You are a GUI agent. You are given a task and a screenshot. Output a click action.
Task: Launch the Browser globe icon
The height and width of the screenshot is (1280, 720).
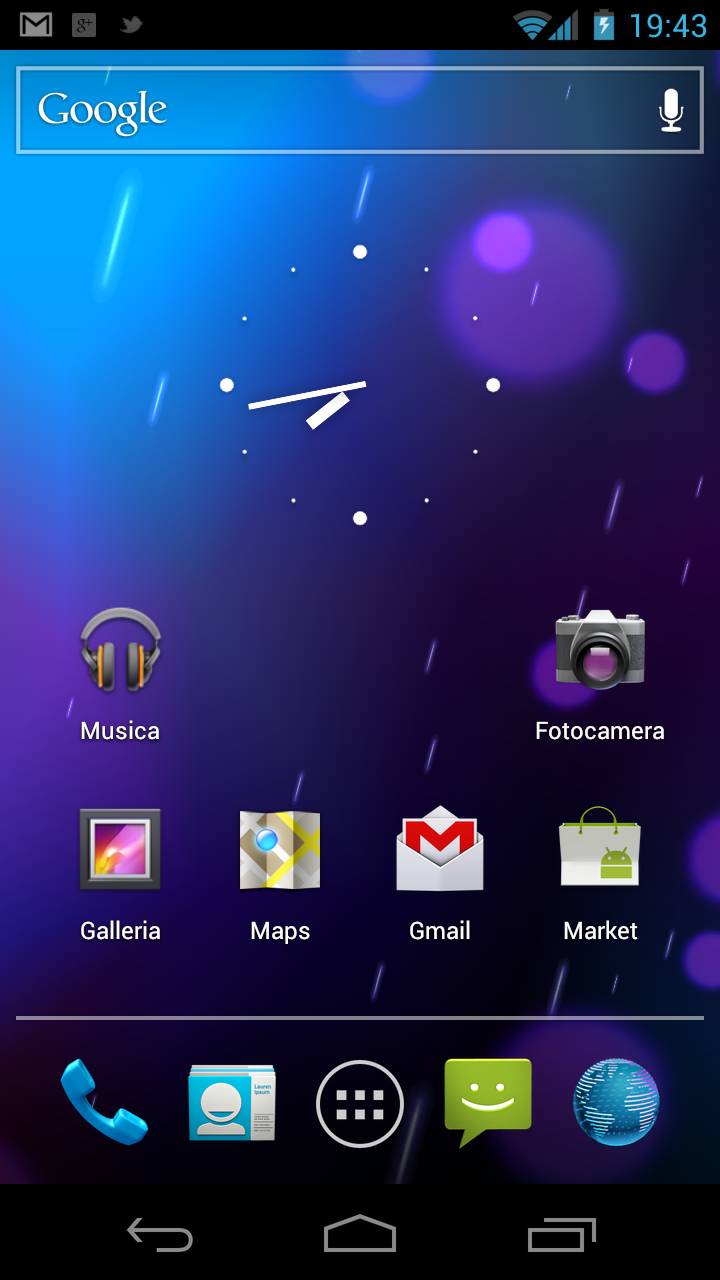coord(616,1102)
